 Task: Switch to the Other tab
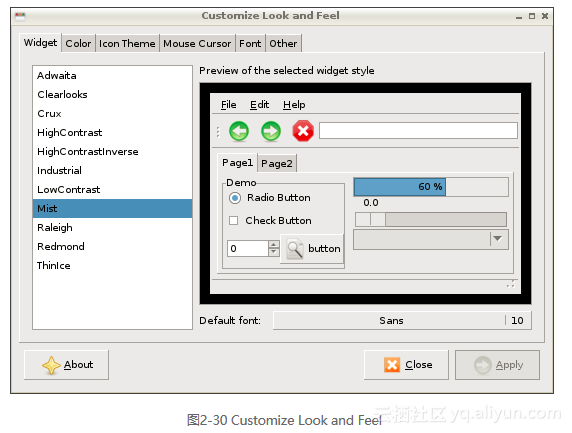click(x=283, y=43)
